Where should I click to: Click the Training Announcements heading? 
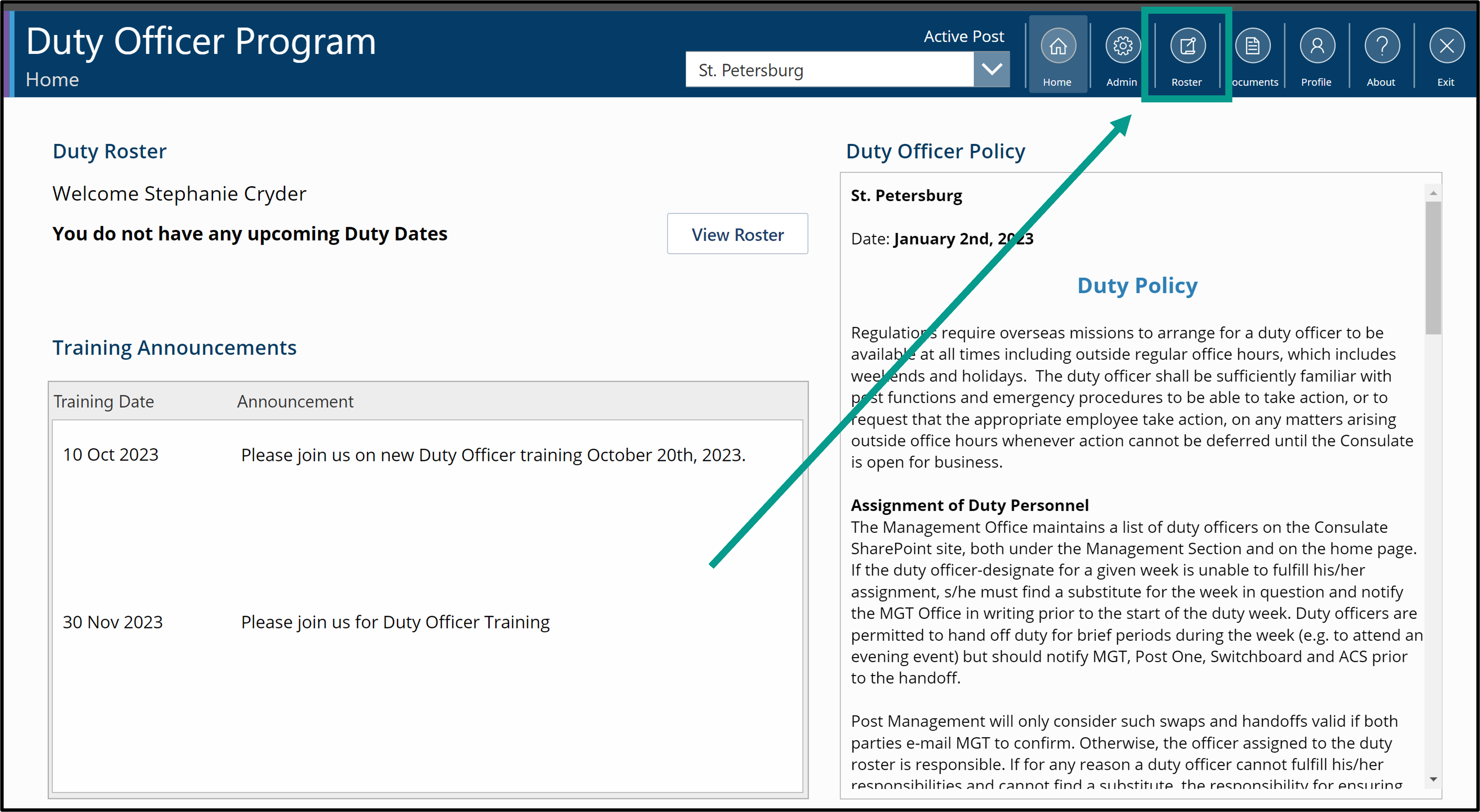click(x=175, y=348)
